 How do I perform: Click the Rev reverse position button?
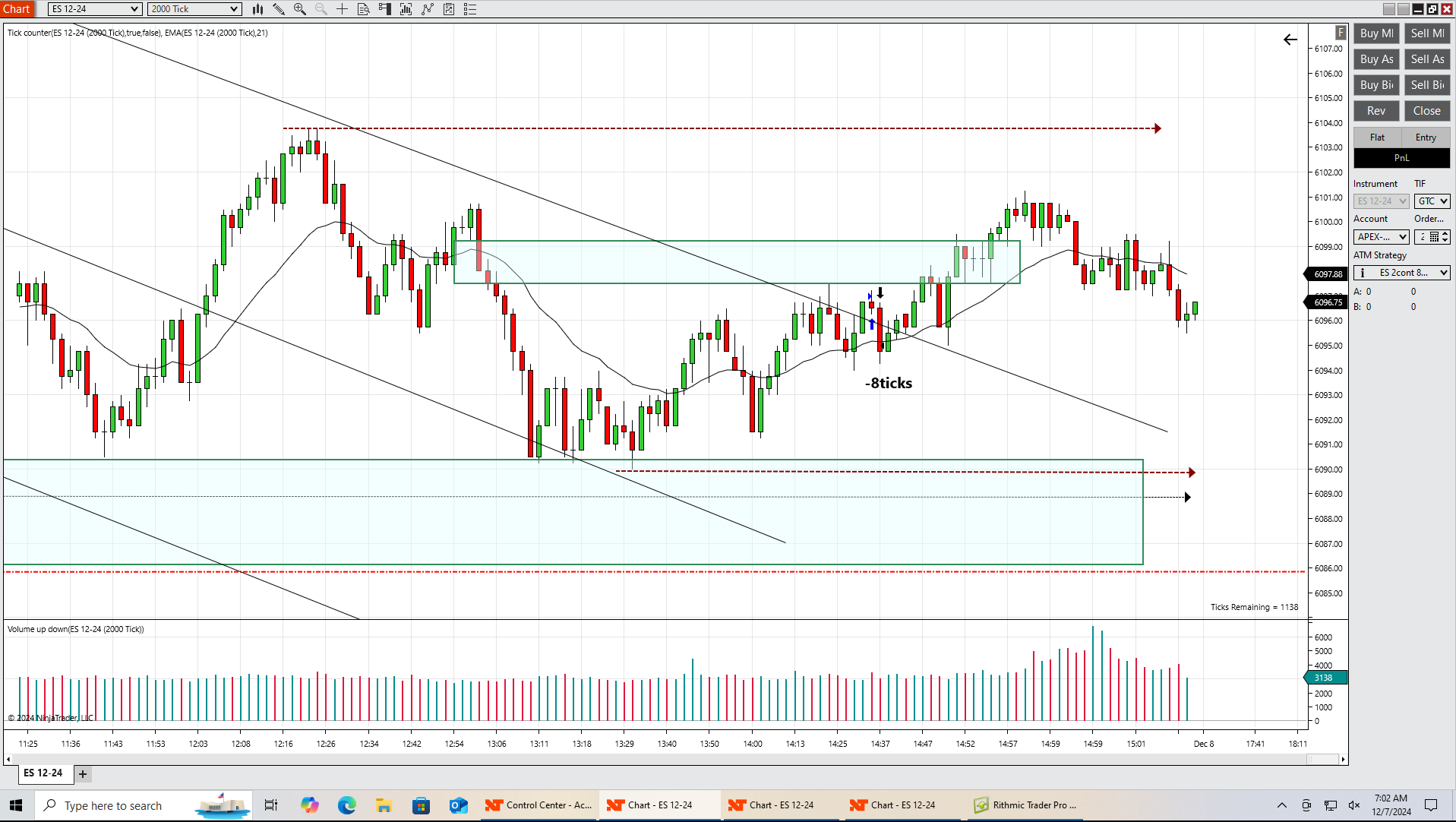1376,111
